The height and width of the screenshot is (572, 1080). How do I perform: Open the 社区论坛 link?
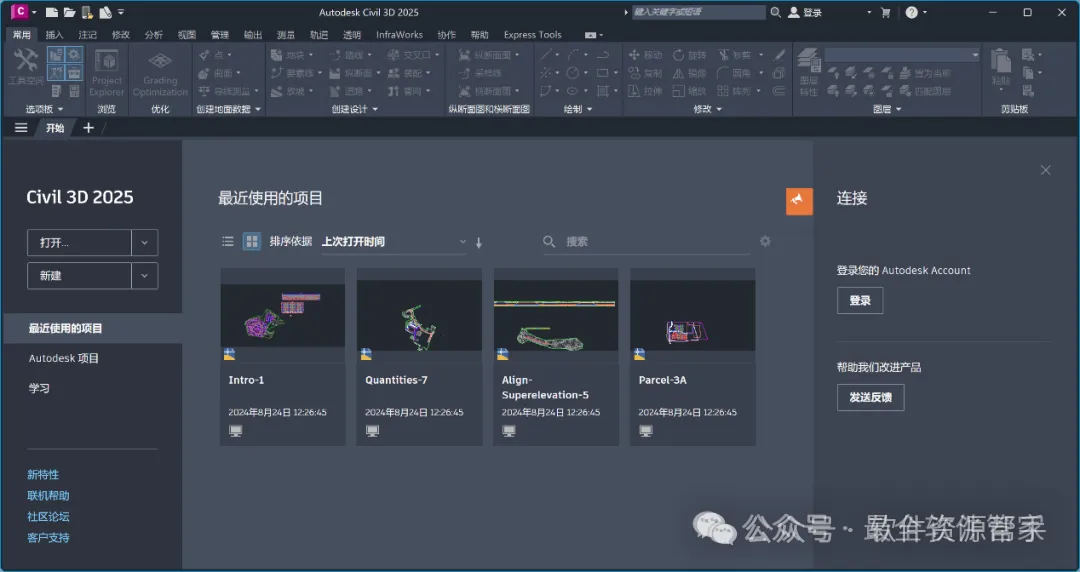pyautogui.click(x=48, y=516)
